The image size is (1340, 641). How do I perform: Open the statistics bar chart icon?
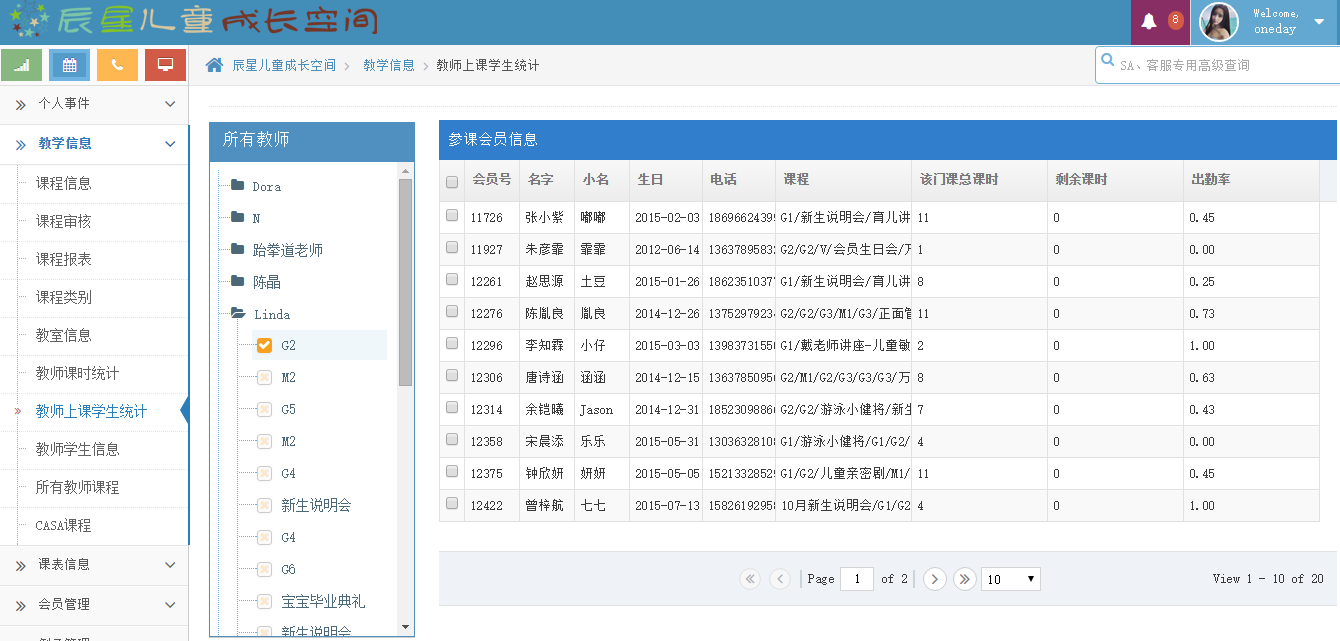tap(21, 64)
